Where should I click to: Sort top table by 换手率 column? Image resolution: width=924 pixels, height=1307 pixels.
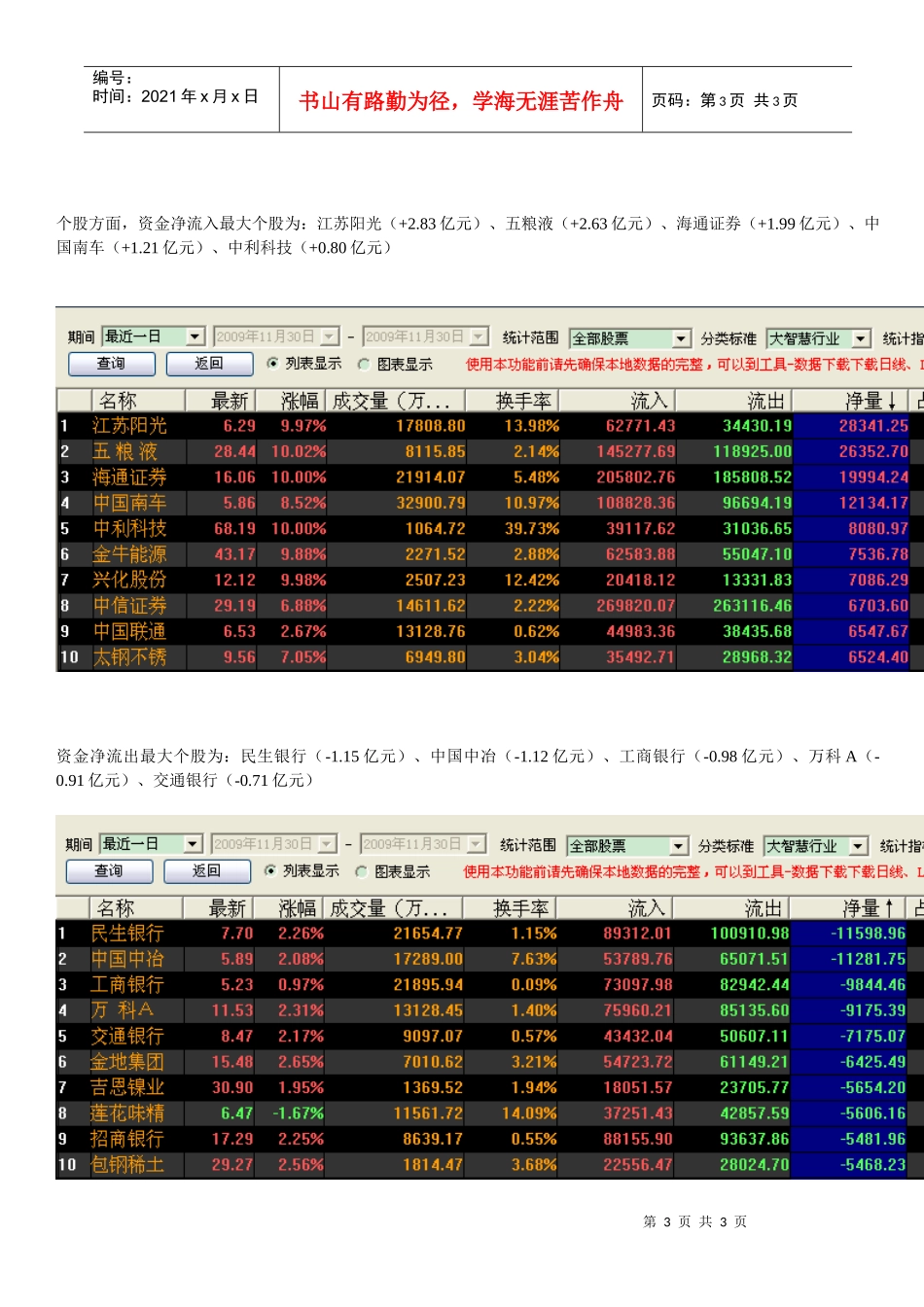[x=513, y=401]
